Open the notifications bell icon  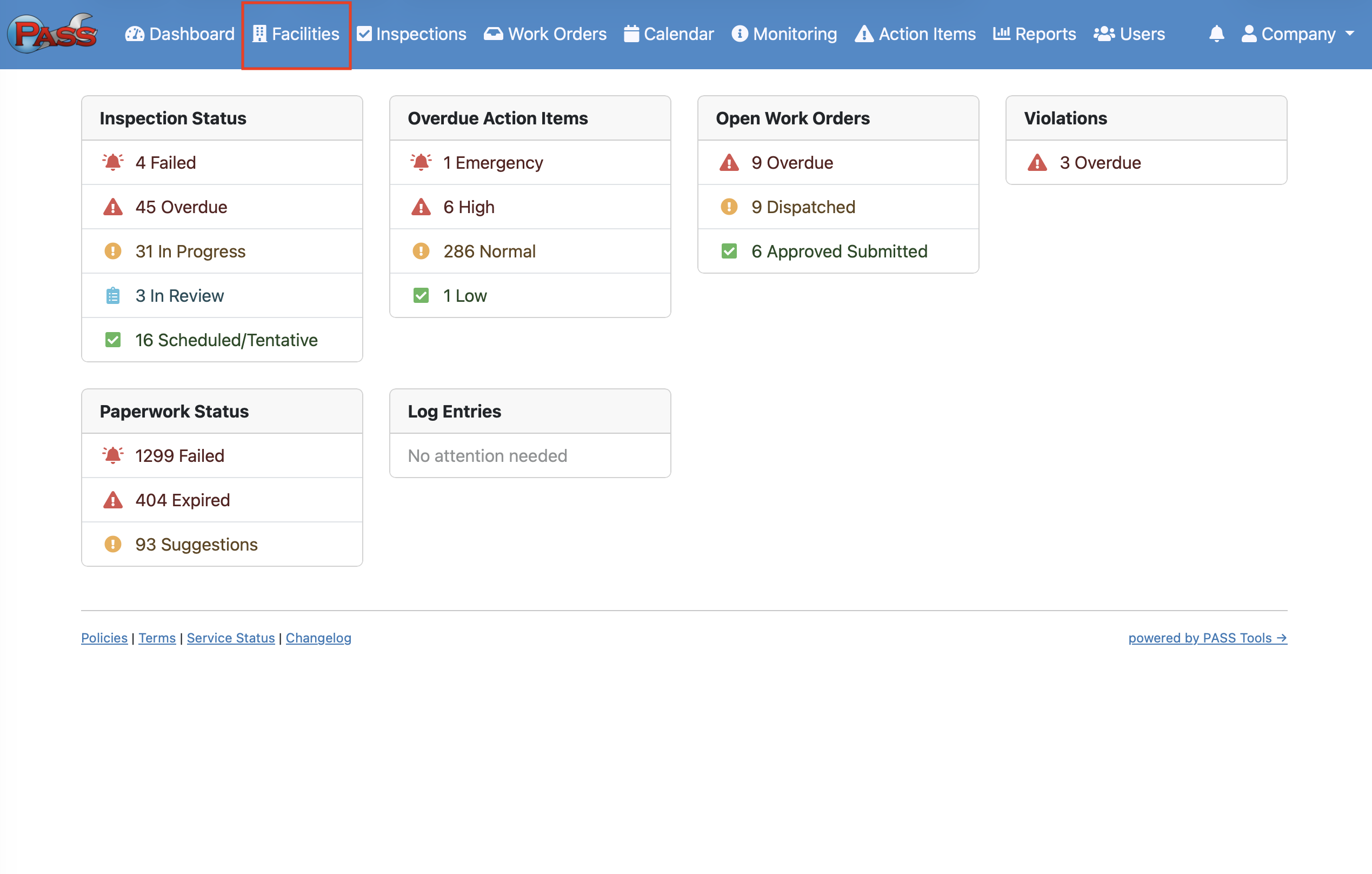[1216, 34]
